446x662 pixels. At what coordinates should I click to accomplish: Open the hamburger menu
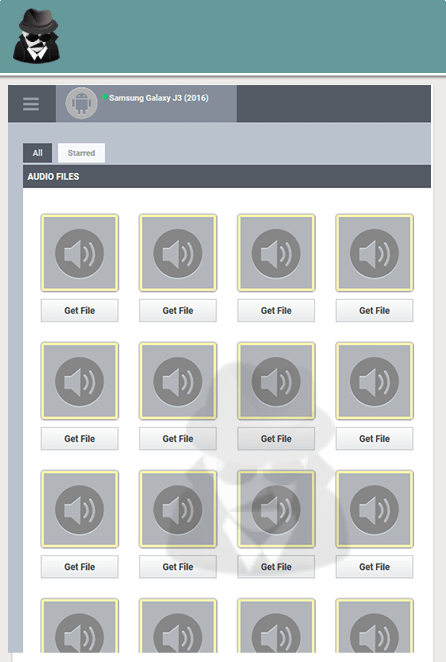(31, 104)
